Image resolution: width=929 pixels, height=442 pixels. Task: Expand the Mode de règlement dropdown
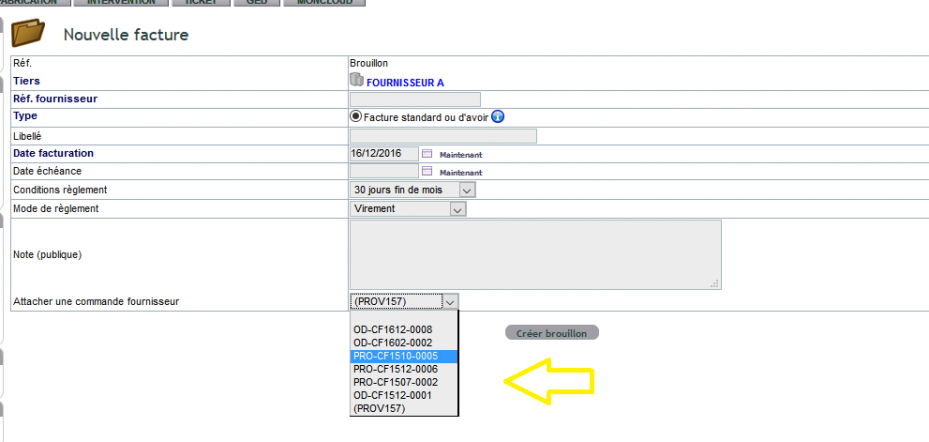(x=408, y=209)
